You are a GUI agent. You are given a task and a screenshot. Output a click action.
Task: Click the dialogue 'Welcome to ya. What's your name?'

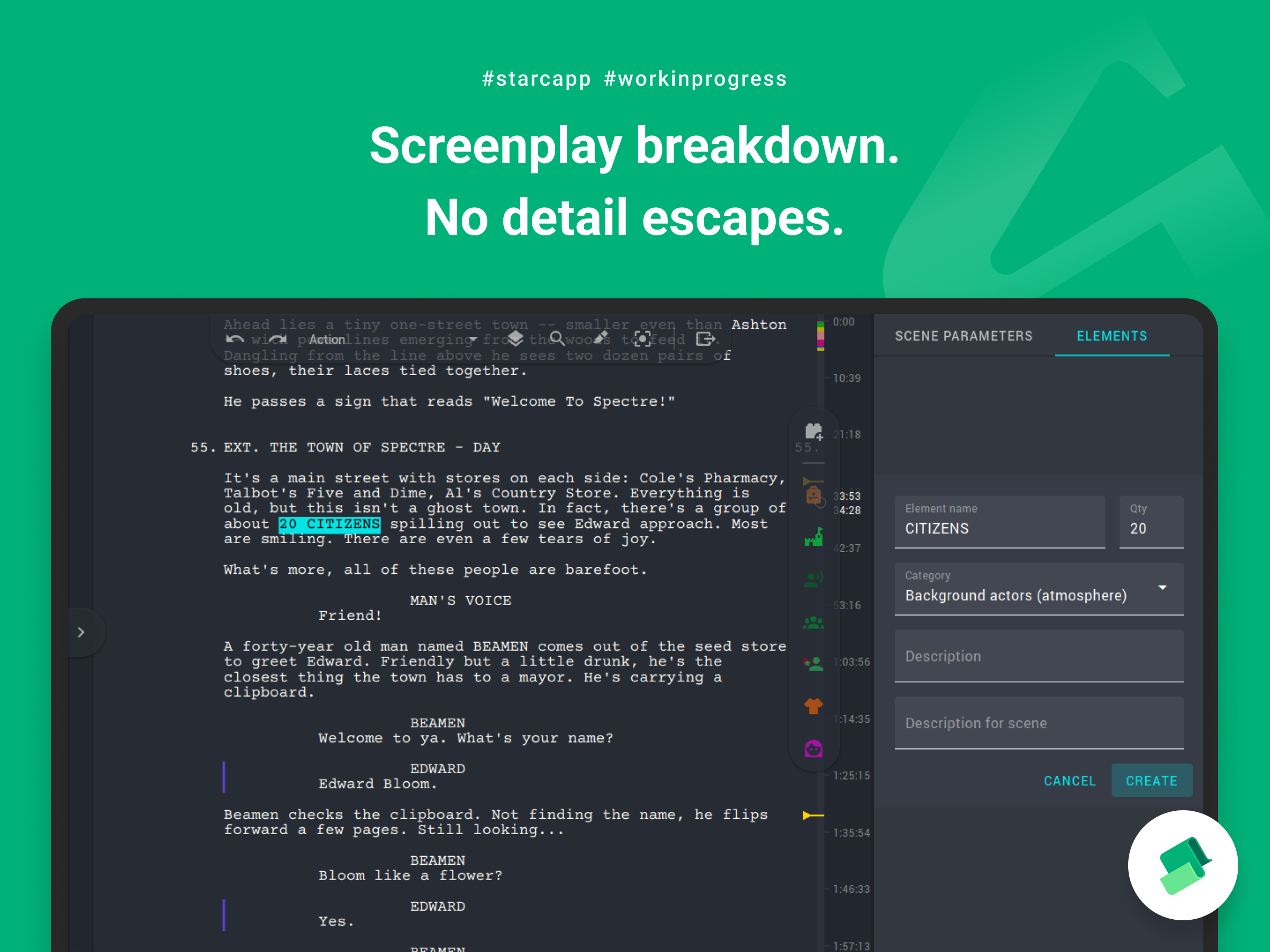tap(466, 738)
